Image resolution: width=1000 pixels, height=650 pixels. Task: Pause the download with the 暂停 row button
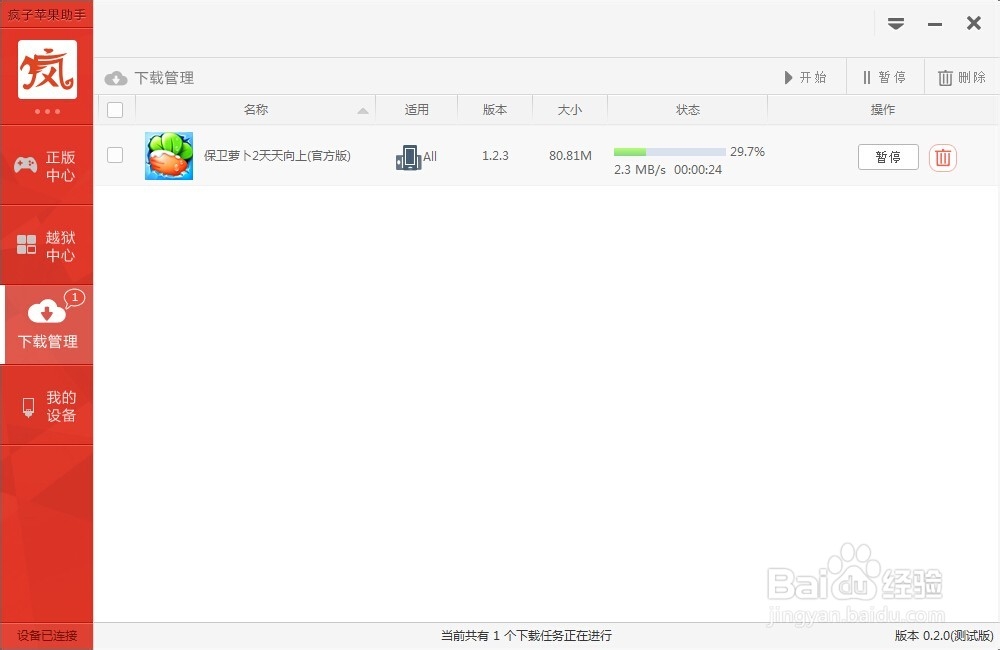point(887,157)
